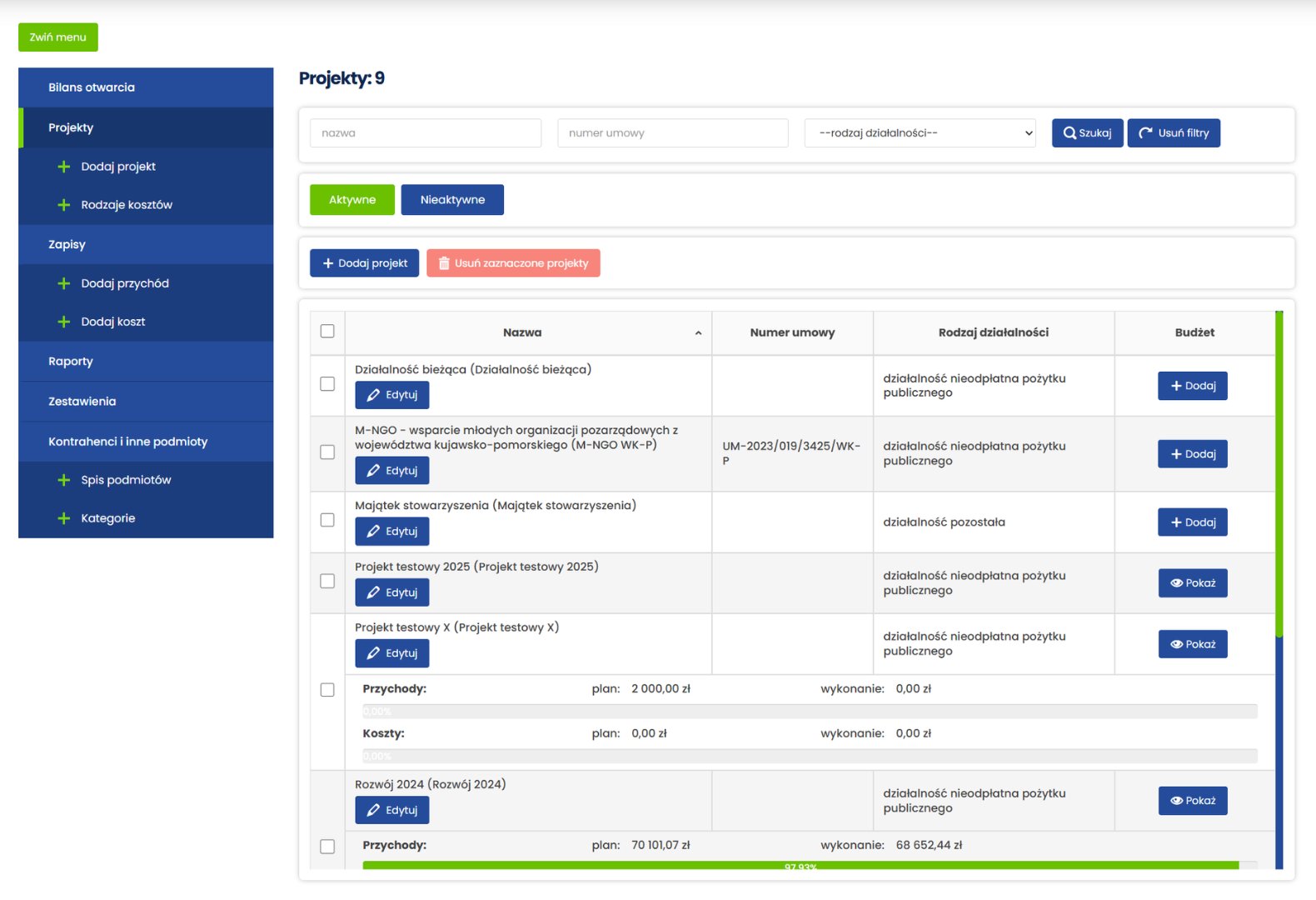The height and width of the screenshot is (900, 1316).
Task: Focus the numer umowy search field
Action: tap(672, 133)
